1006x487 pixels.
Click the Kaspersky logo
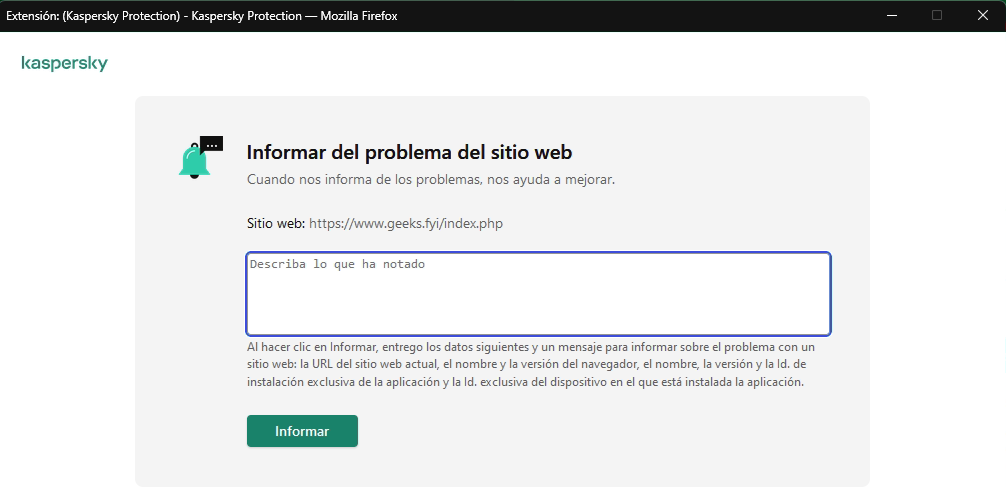point(65,64)
